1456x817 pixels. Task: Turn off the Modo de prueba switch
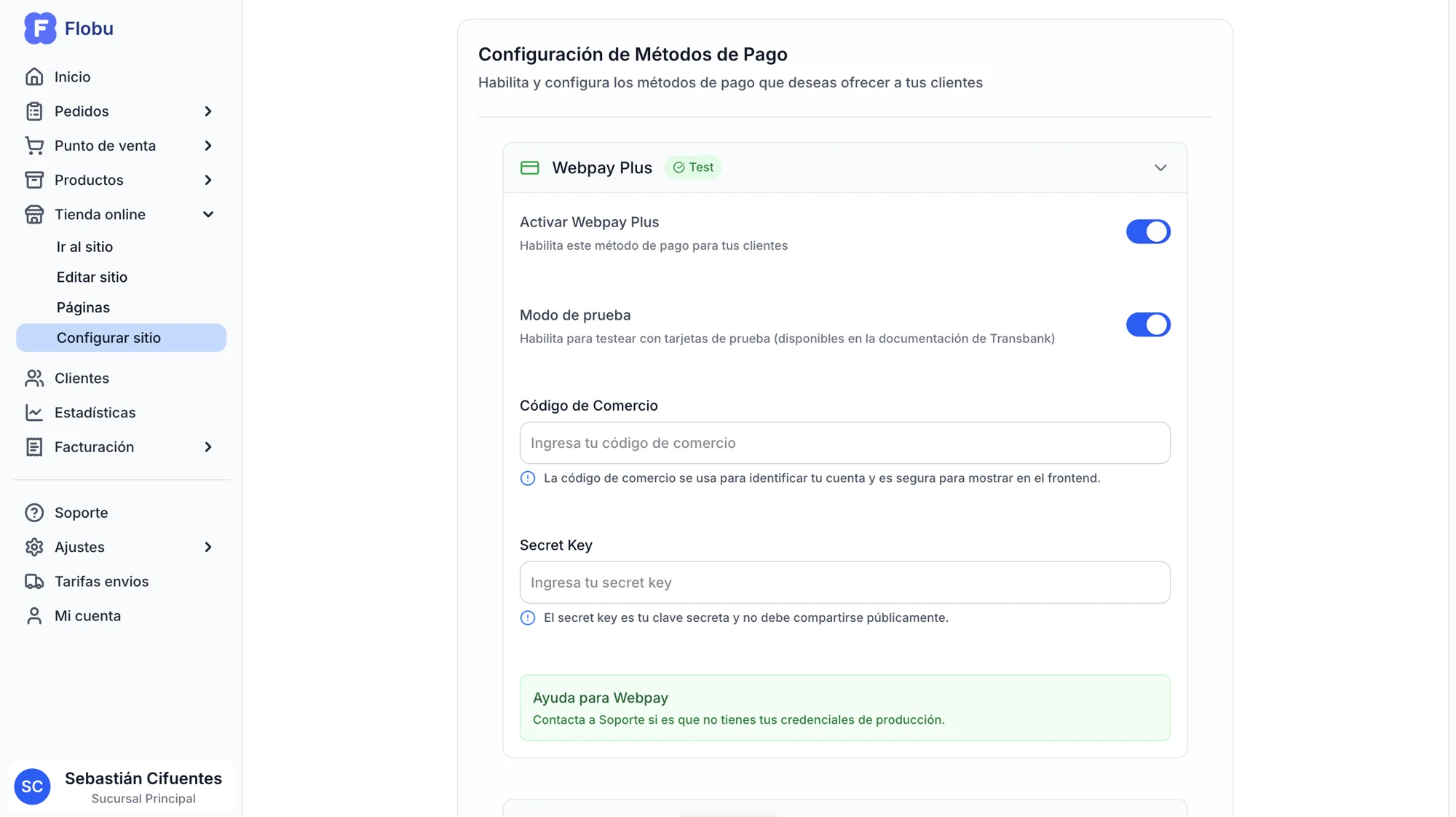pyautogui.click(x=1148, y=325)
